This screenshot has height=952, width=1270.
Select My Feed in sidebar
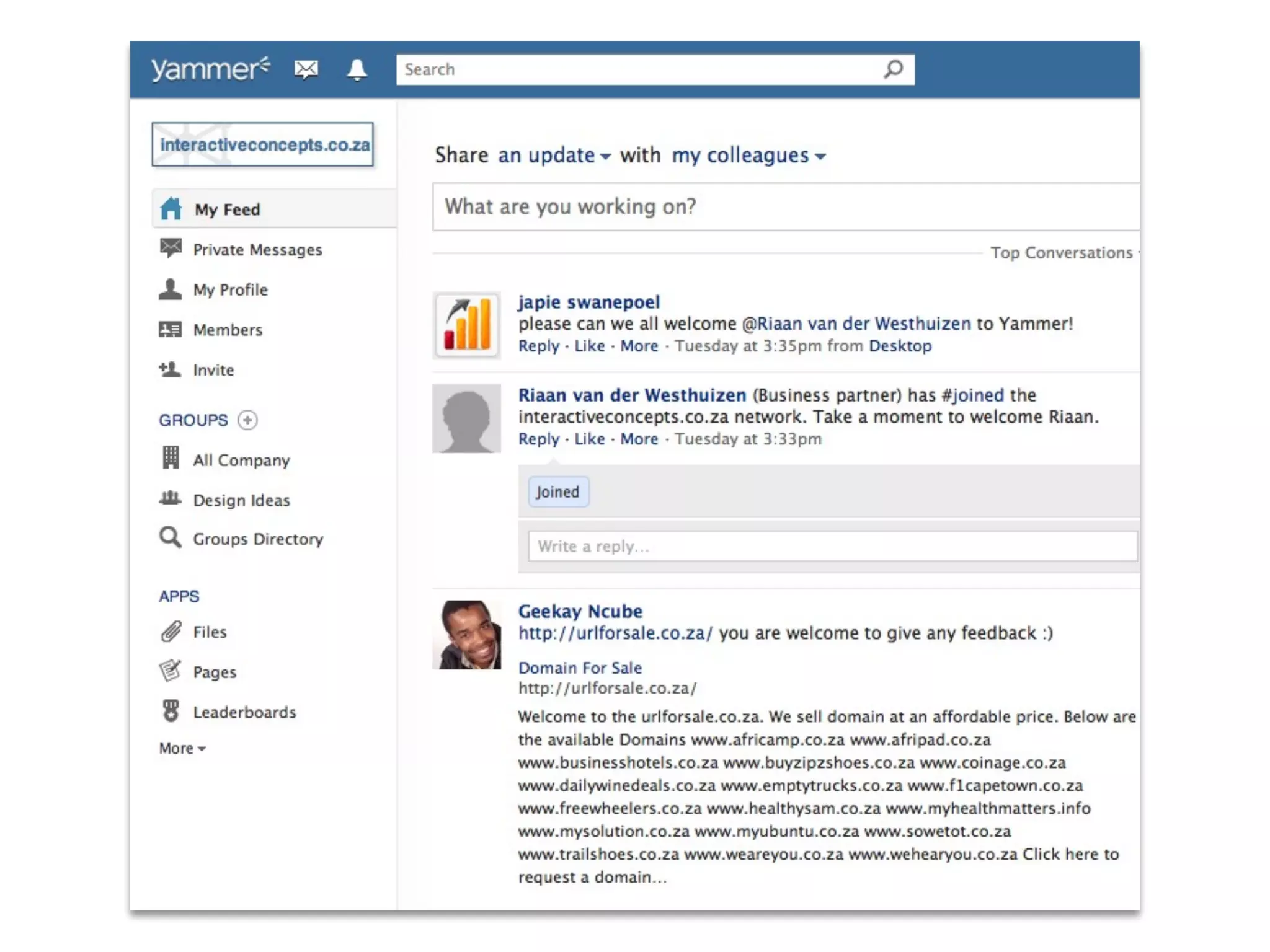(x=227, y=209)
